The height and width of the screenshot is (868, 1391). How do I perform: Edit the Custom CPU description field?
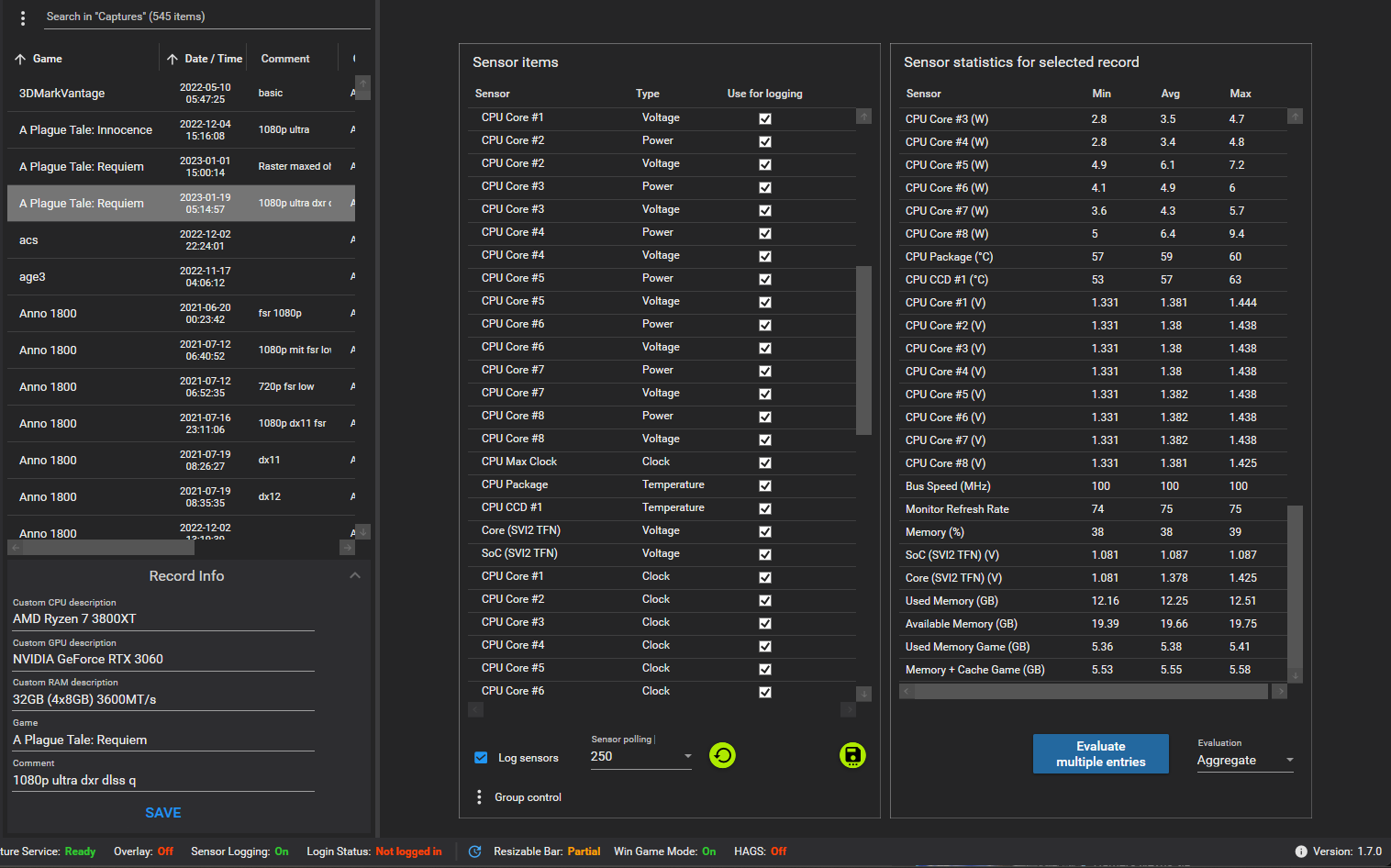[x=163, y=619]
